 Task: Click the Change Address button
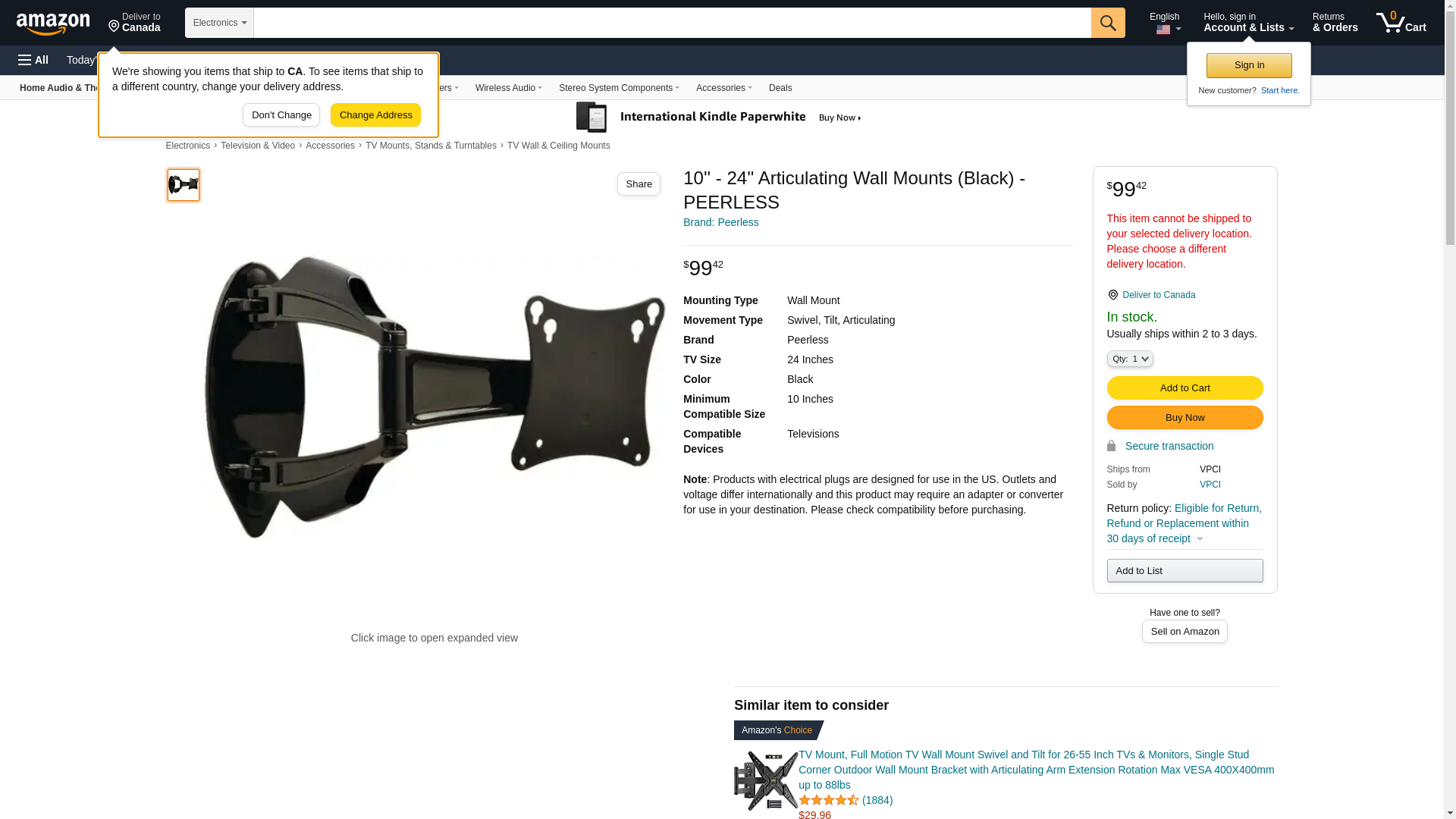coord(375,115)
